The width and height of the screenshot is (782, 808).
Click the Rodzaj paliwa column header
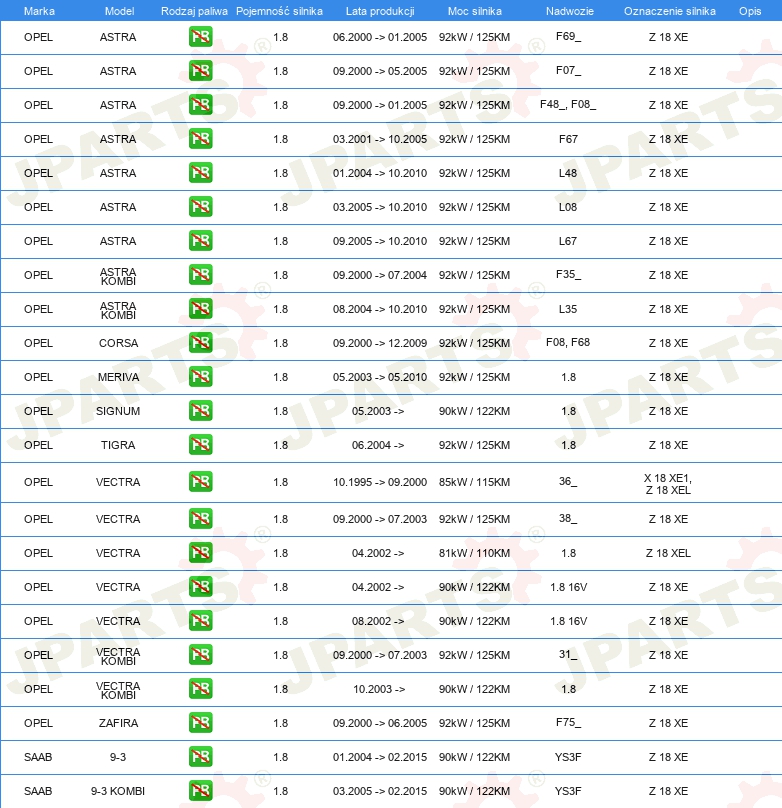click(x=194, y=11)
